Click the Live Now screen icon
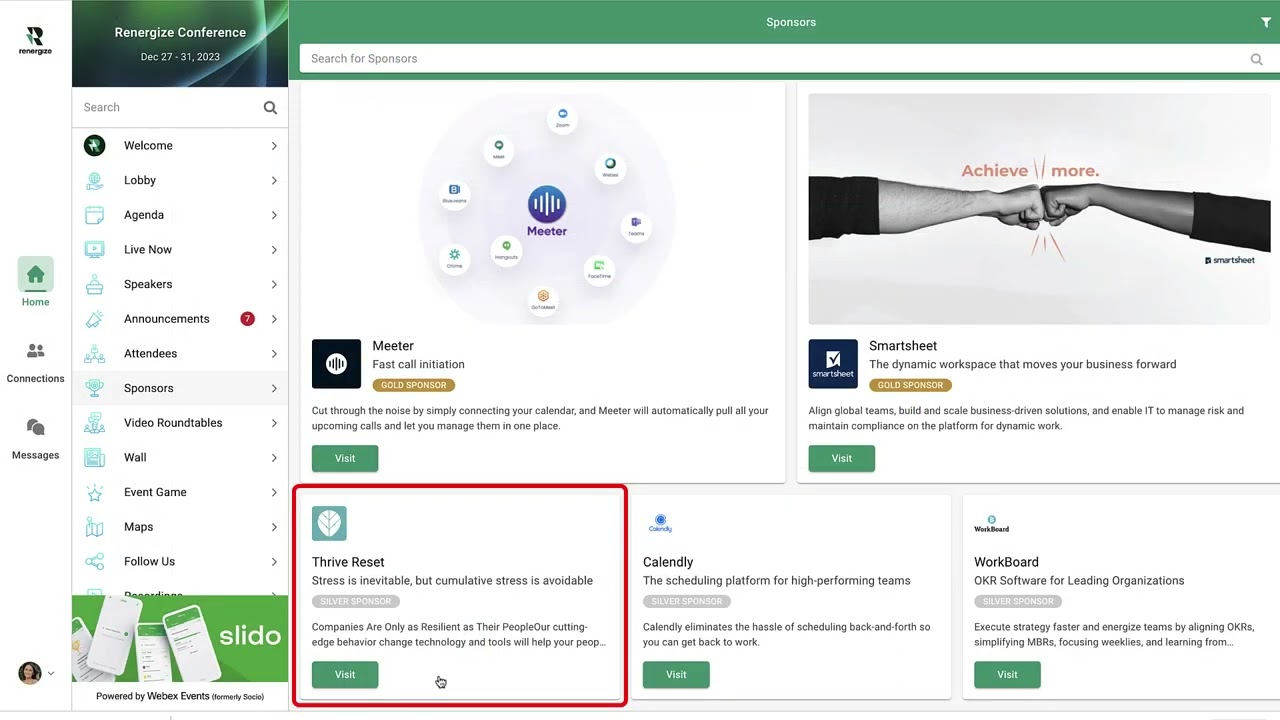This screenshot has height=720, width=1280. [x=95, y=250]
